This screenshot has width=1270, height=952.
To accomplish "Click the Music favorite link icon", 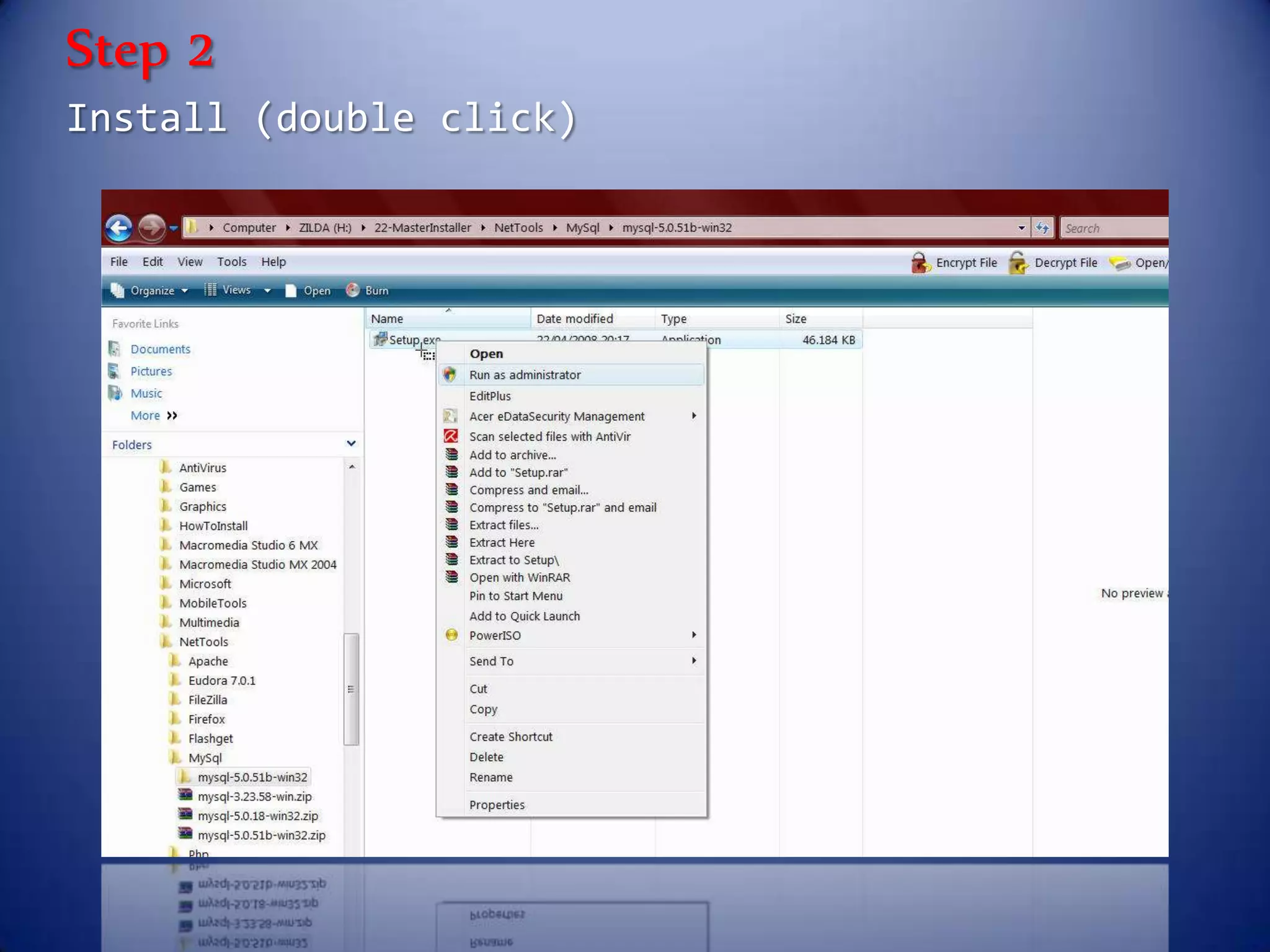I will pyautogui.click(x=115, y=393).
